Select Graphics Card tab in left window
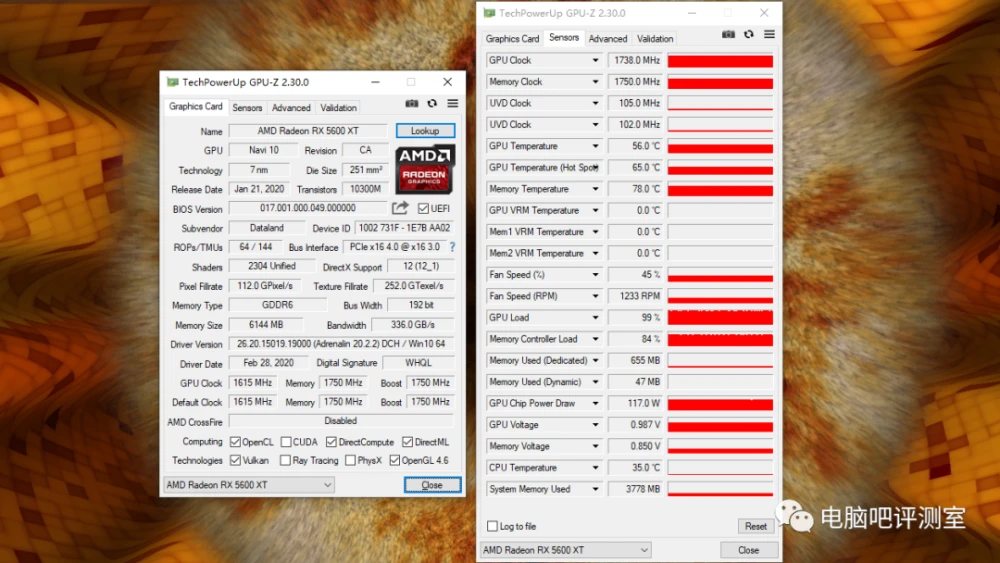The height and width of the screenshot is (563, 1000). click(x=196, y=106)
